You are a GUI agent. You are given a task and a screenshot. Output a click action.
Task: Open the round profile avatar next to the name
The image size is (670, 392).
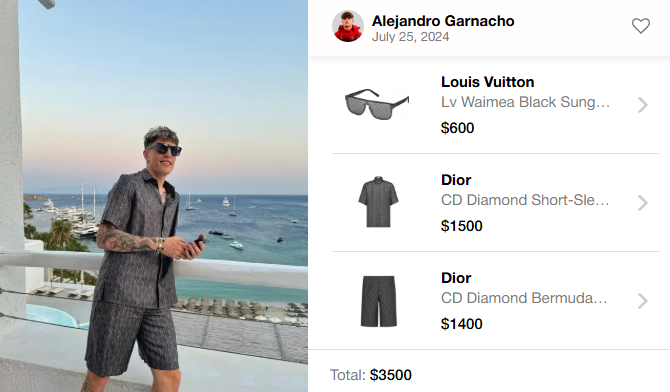pos(348,26)
